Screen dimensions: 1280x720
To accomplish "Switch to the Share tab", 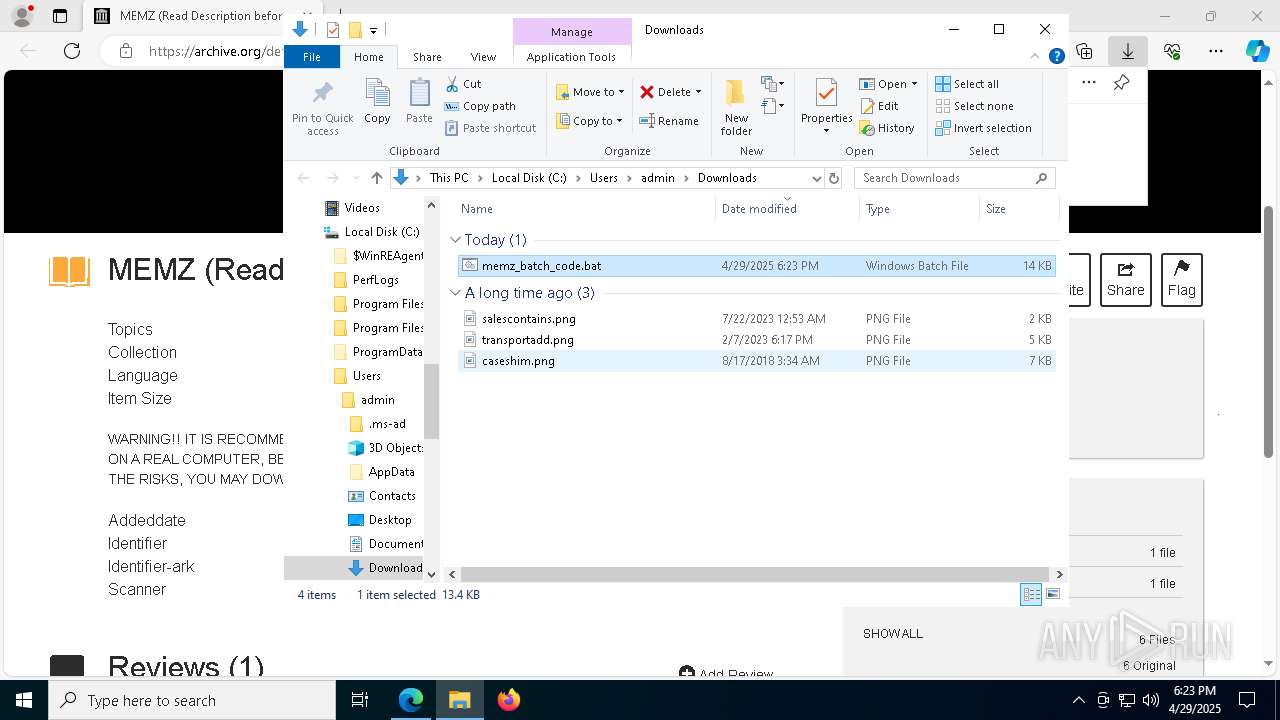I will click(x=427, y=57).
